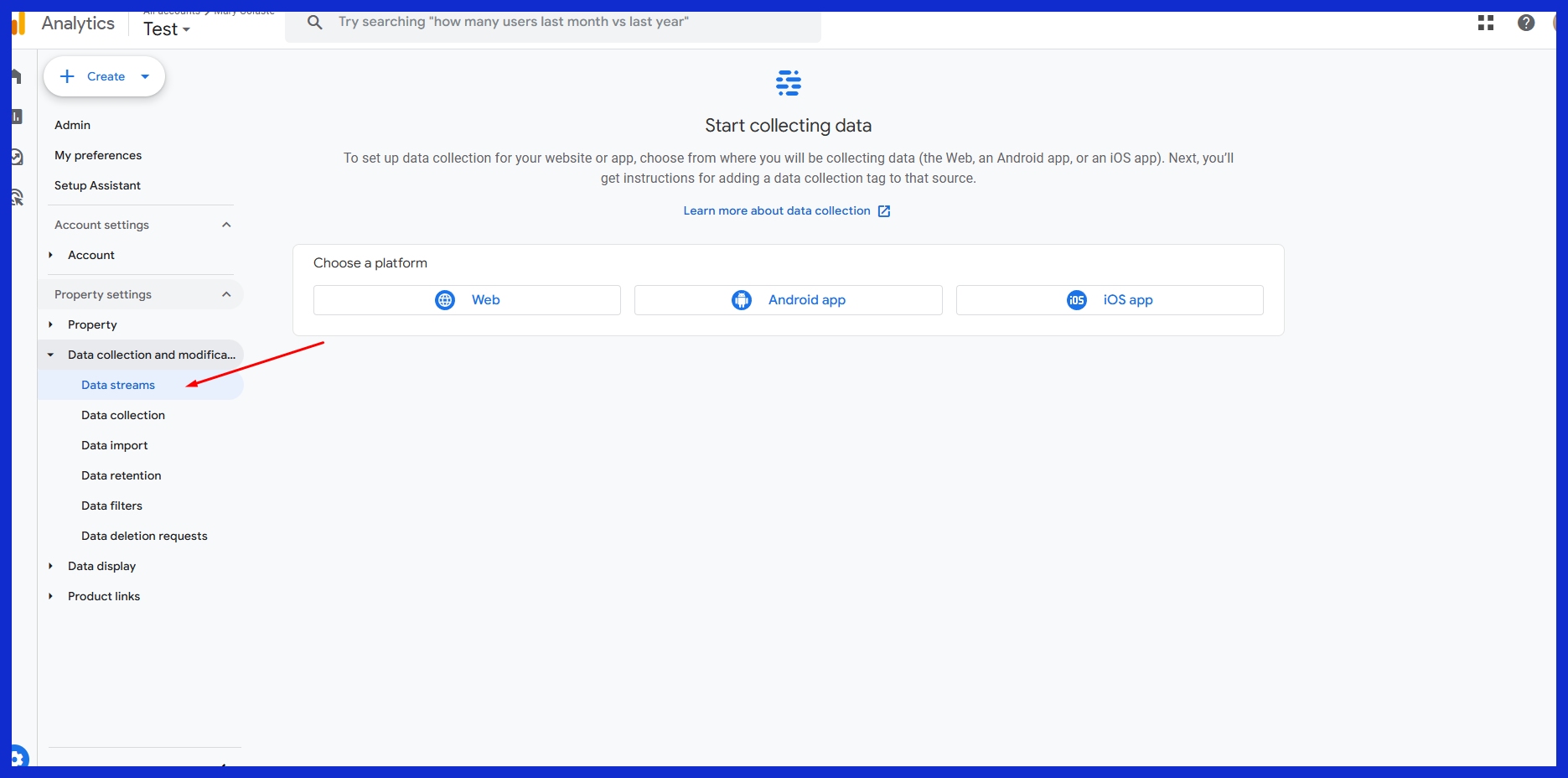Open My preferences

(98, 155)
